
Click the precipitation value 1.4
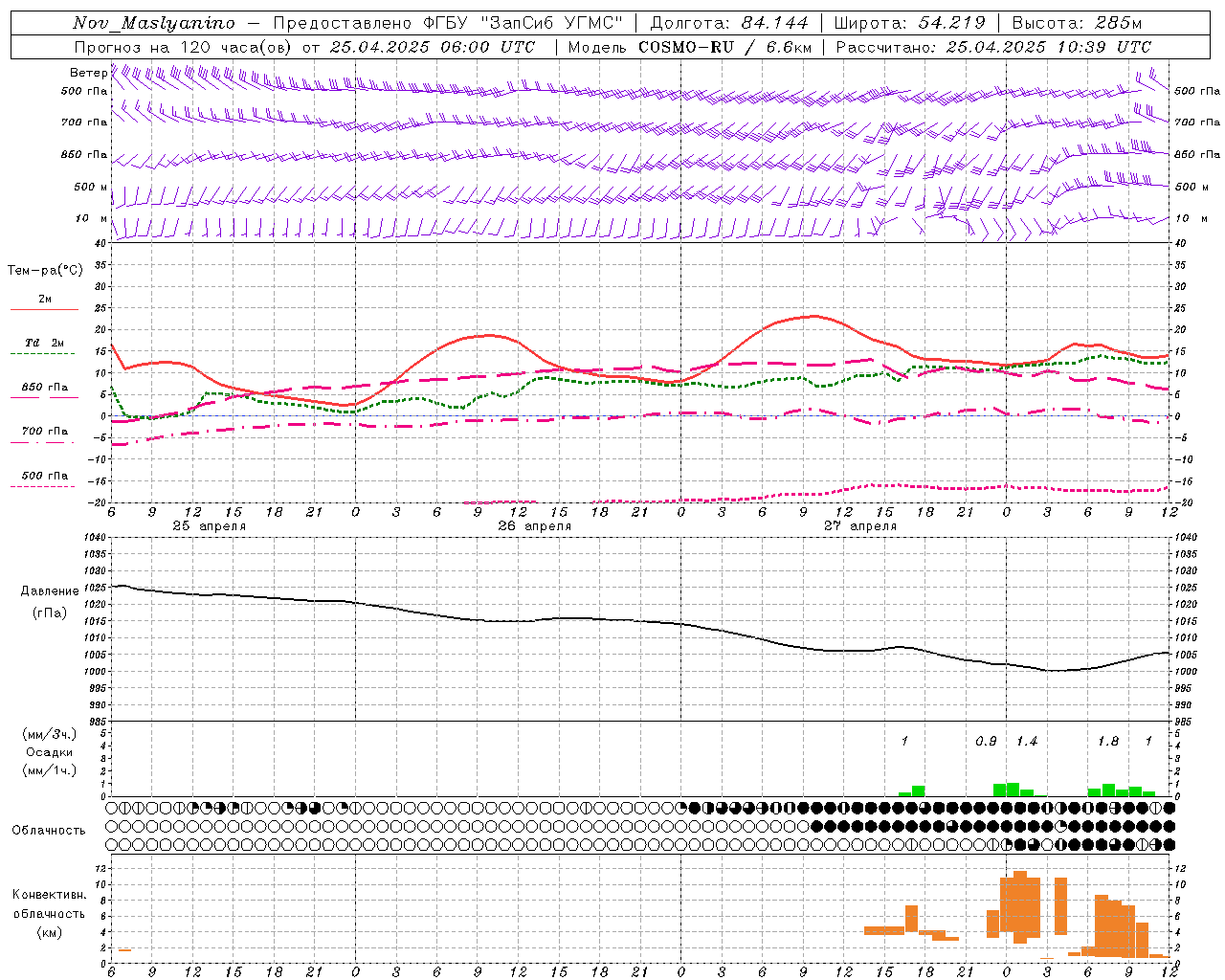pyautogui.click(x=1027, y=742)
